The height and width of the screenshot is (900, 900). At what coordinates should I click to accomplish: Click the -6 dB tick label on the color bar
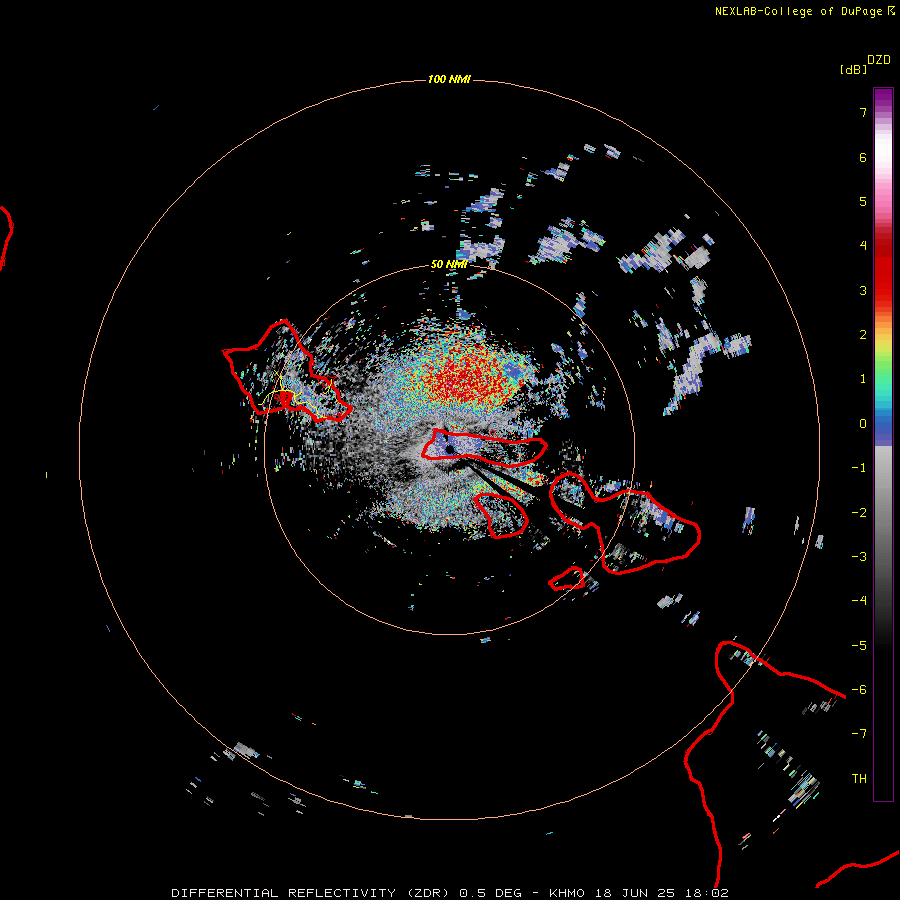(859, 690)
